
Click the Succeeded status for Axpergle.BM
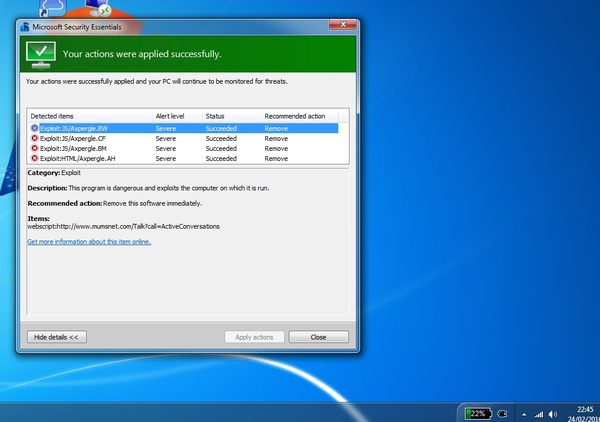(x=221, y=148)
